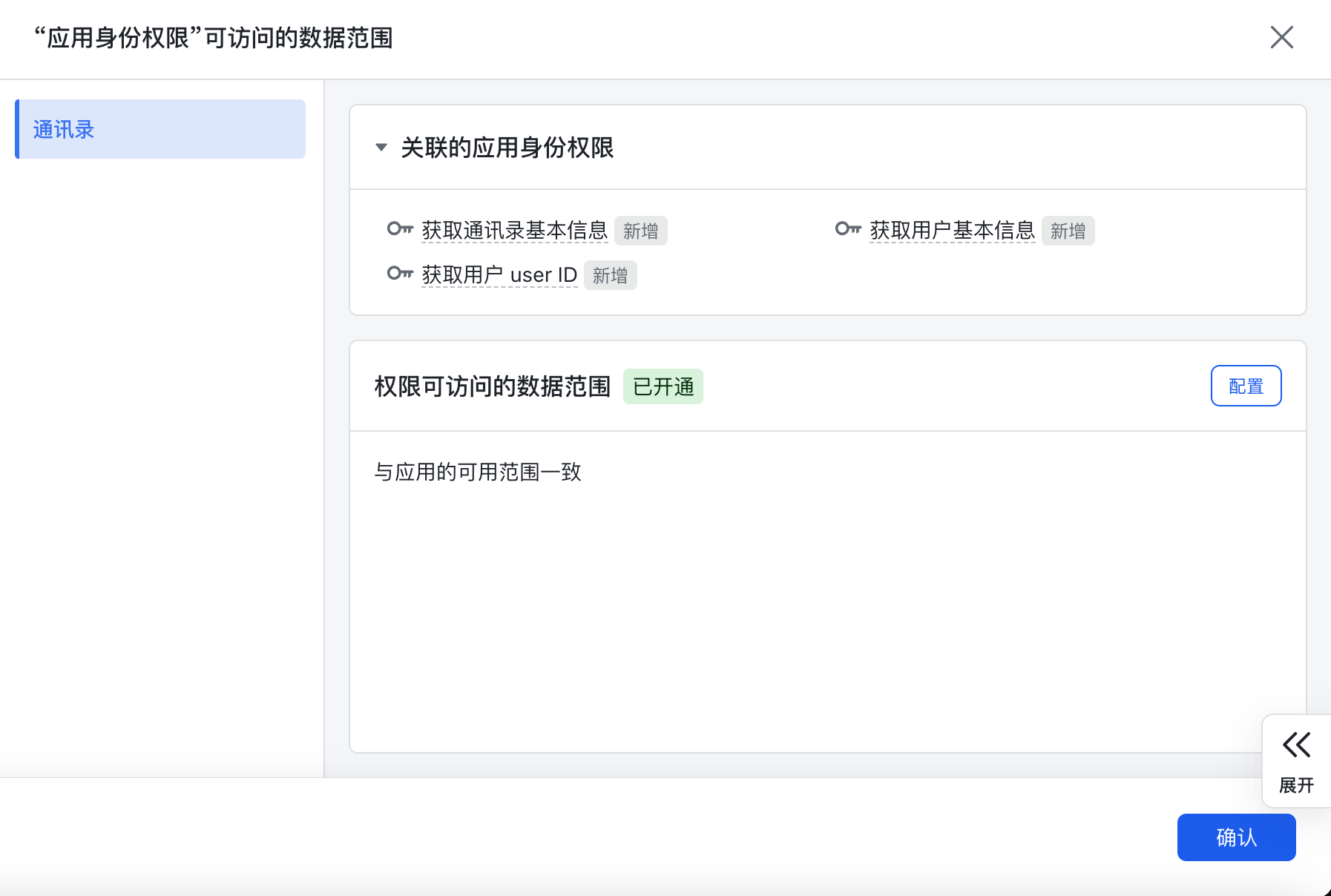Image resolution: width=1331 pixels, height=896 pixels.
Task: Click 新增 tag next to 获取用户基本信息
Action: click(1068, 231)
